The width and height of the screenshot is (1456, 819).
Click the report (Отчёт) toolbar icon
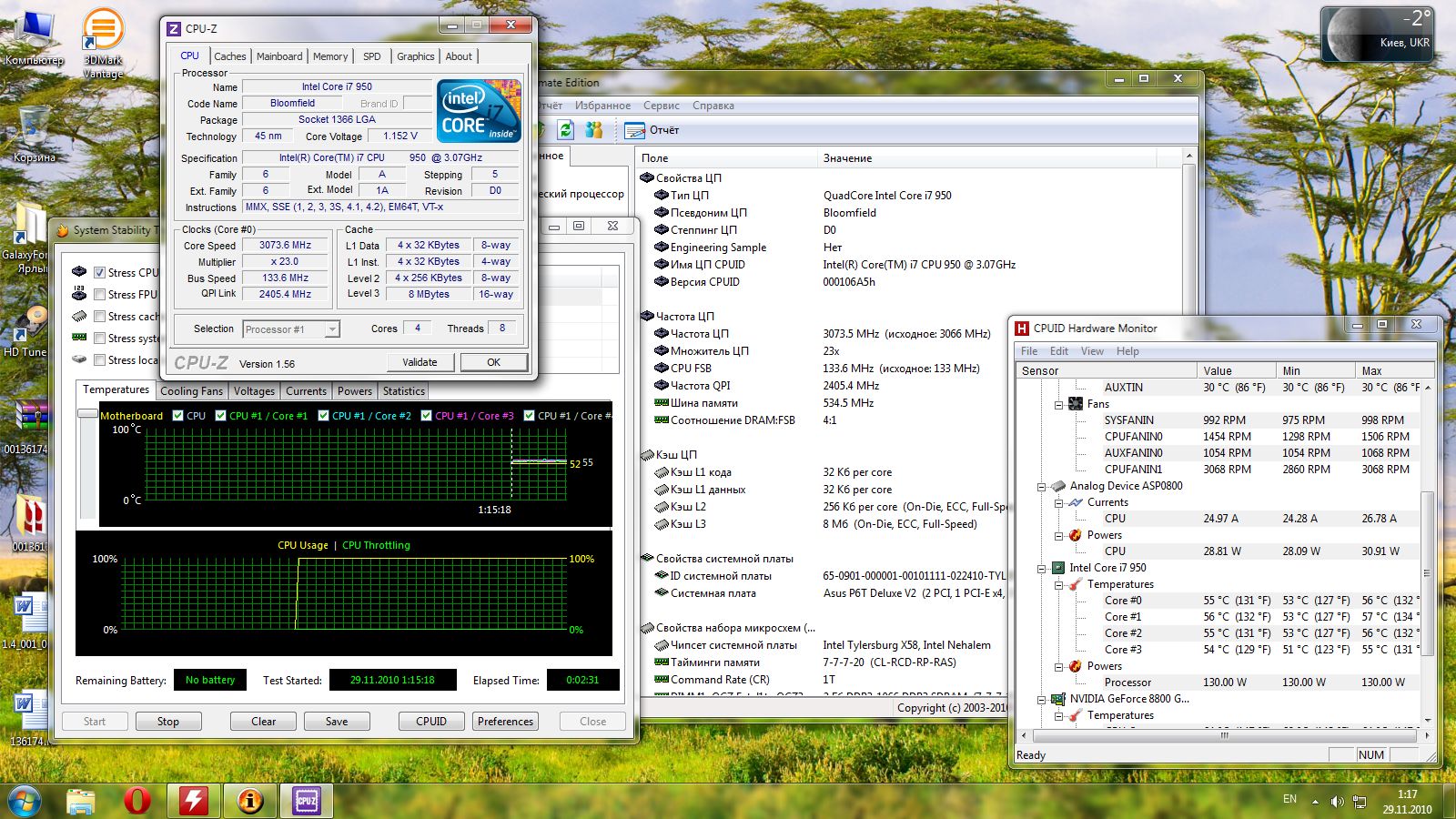pos(635,130)
